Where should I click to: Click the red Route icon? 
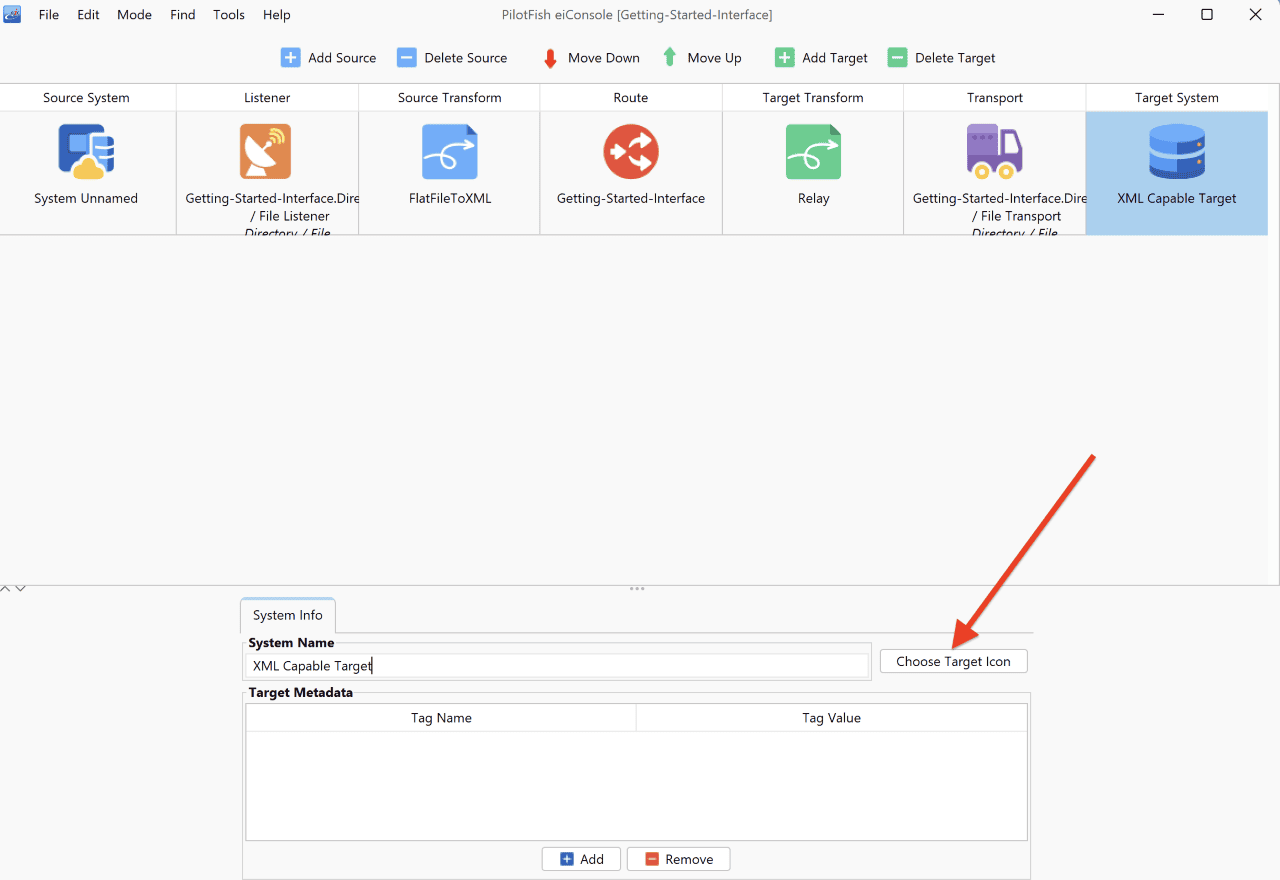coord(631,152)
